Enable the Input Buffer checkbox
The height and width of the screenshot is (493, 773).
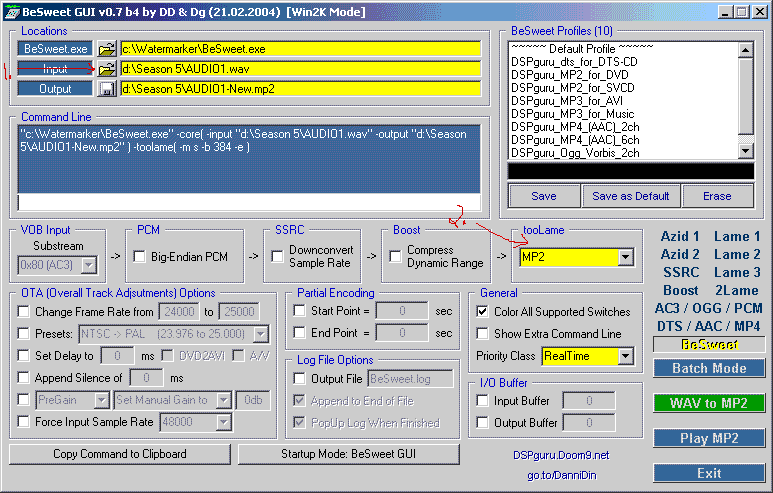(x=482, y=400)
